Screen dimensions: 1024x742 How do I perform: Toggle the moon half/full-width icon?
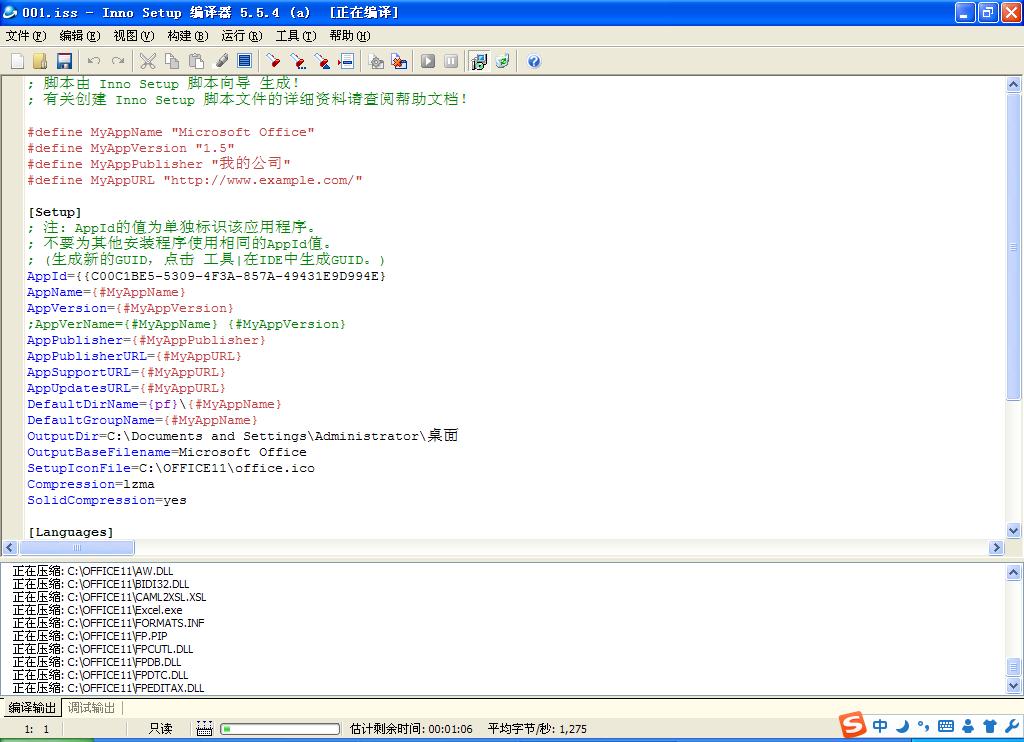[x=903, y=726]
